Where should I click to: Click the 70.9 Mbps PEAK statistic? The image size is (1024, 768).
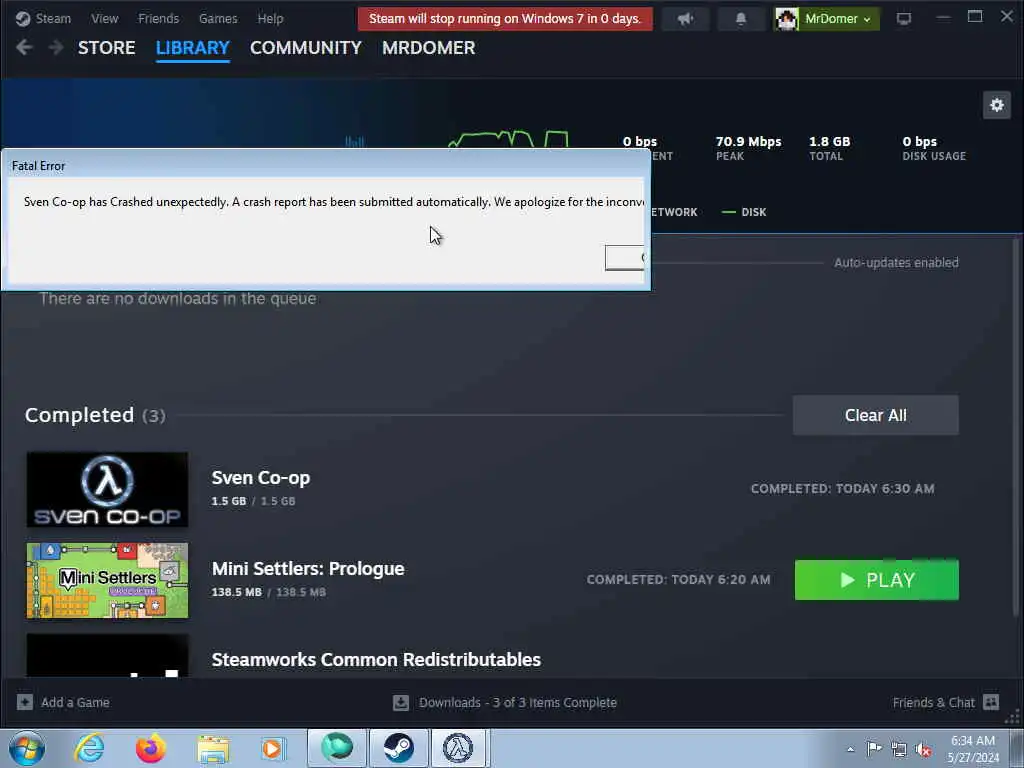(x=748, y=148)
